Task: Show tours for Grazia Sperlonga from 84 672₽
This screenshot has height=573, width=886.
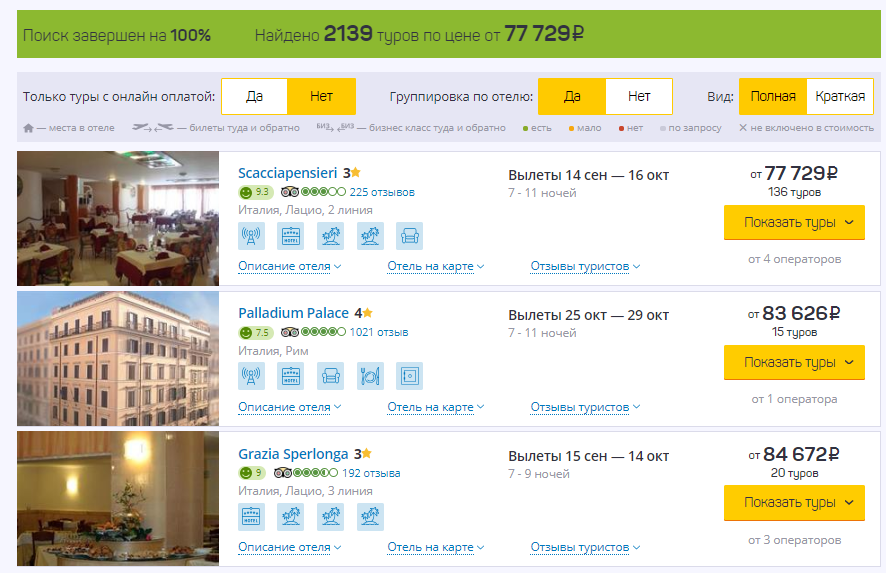Action: click(794, 502)
